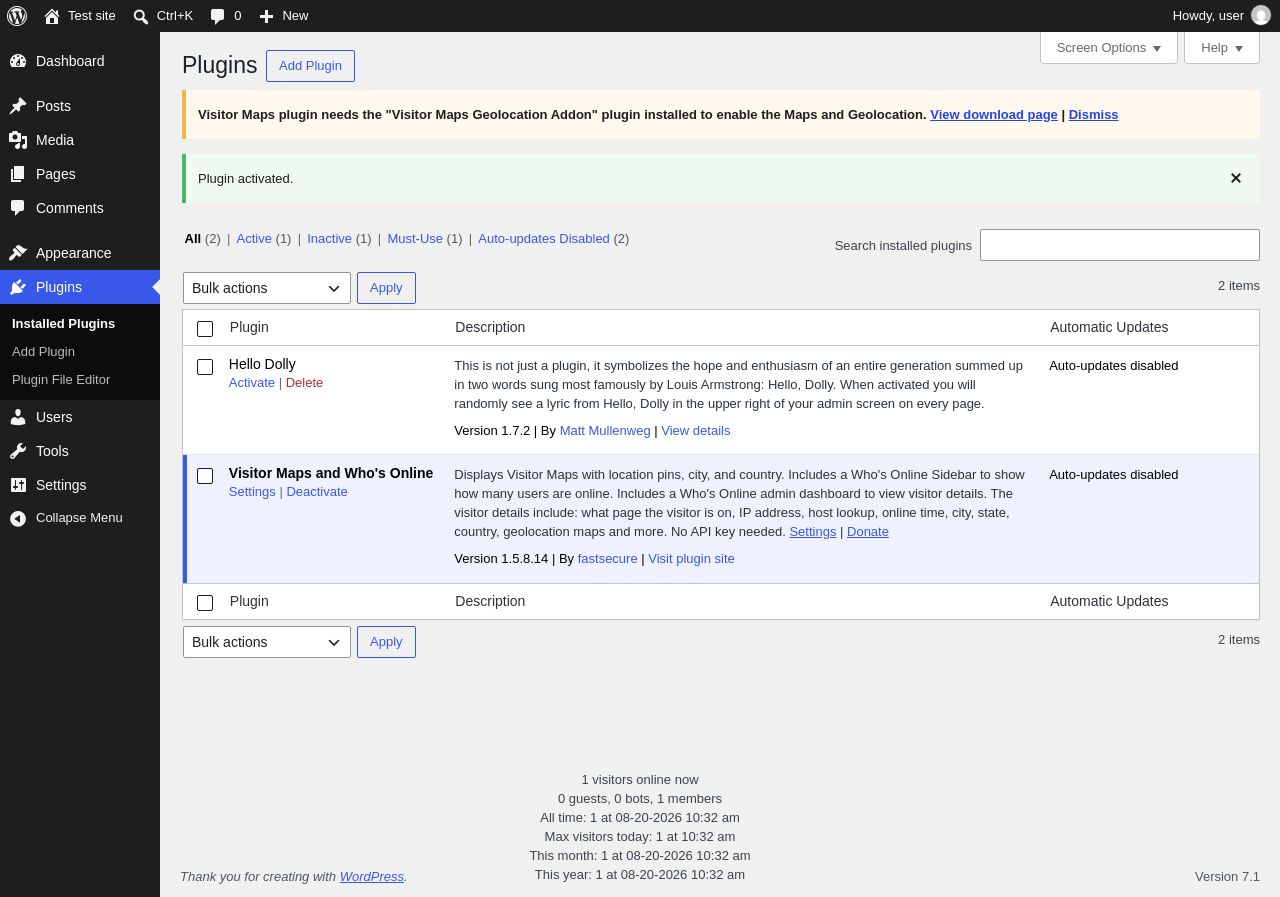
Task: Open the bottom Bulk actions dropdown
Action: click(267, 642)
